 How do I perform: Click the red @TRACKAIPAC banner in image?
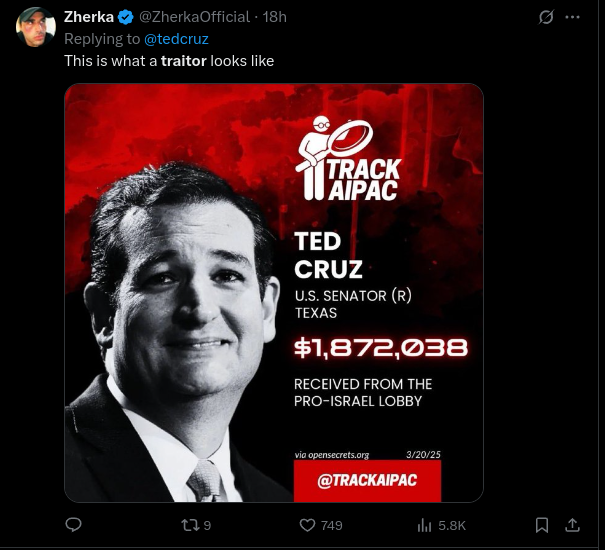click(367, 481)
